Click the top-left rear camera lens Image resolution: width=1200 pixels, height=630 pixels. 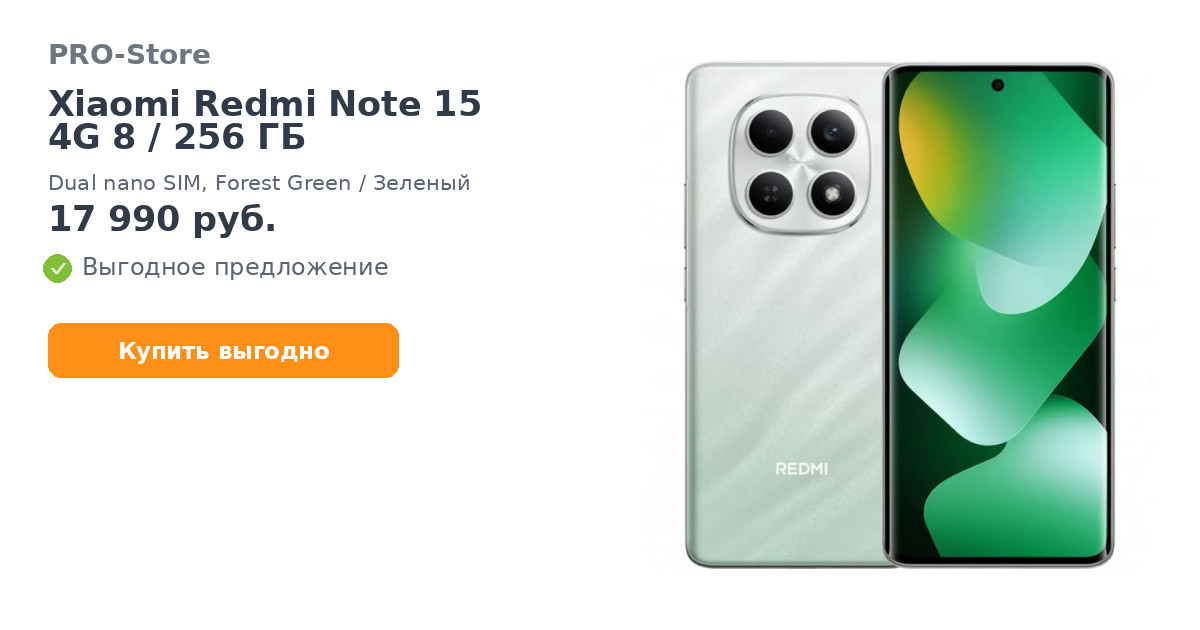770,131
